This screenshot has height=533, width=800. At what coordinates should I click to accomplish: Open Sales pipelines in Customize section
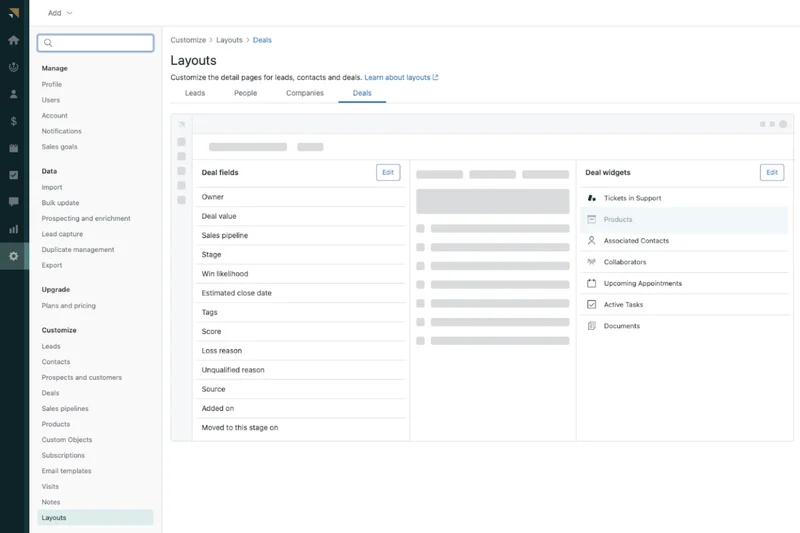tap(65, 409)
